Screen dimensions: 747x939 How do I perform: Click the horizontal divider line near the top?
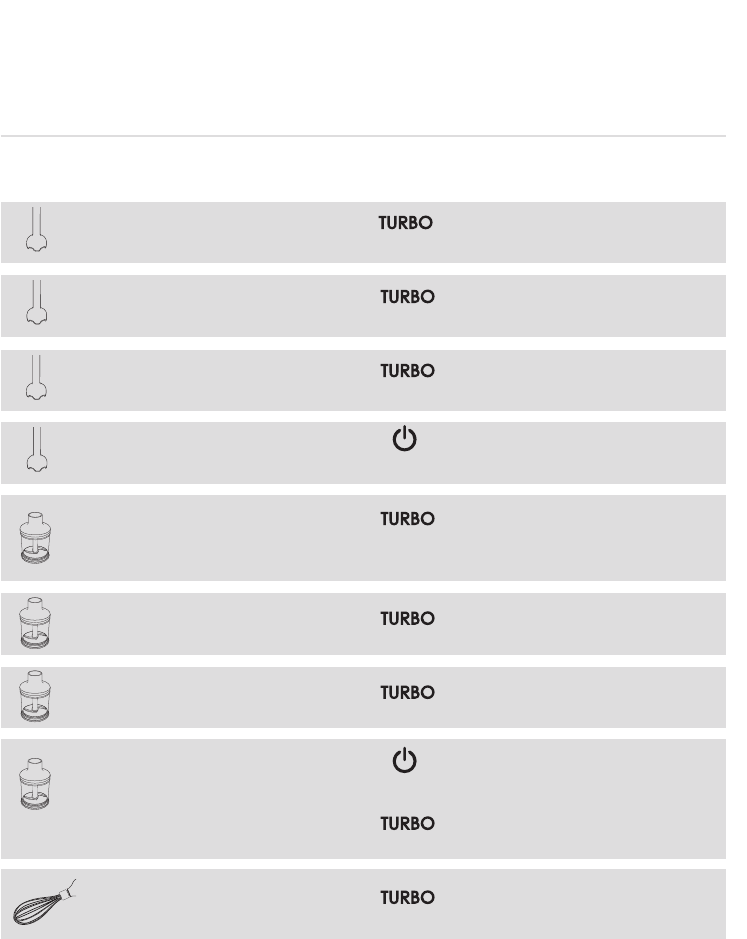[x=363, y=136]
